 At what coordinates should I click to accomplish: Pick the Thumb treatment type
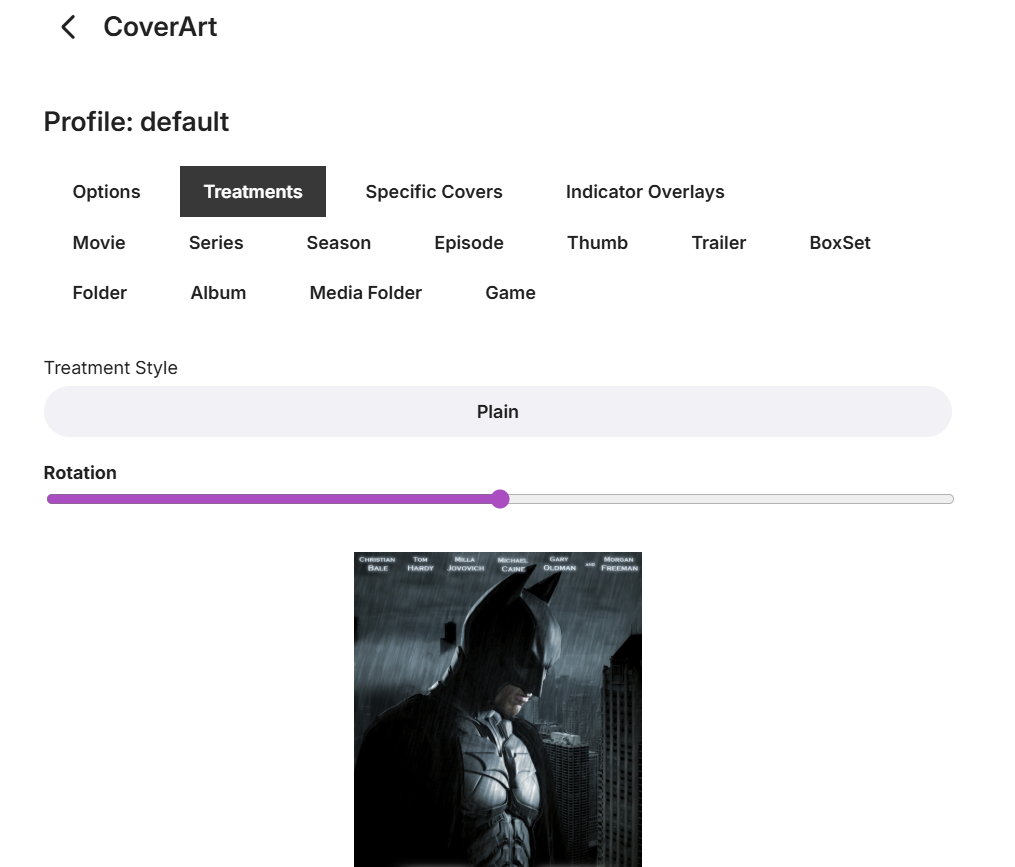[x=597, y=243]
